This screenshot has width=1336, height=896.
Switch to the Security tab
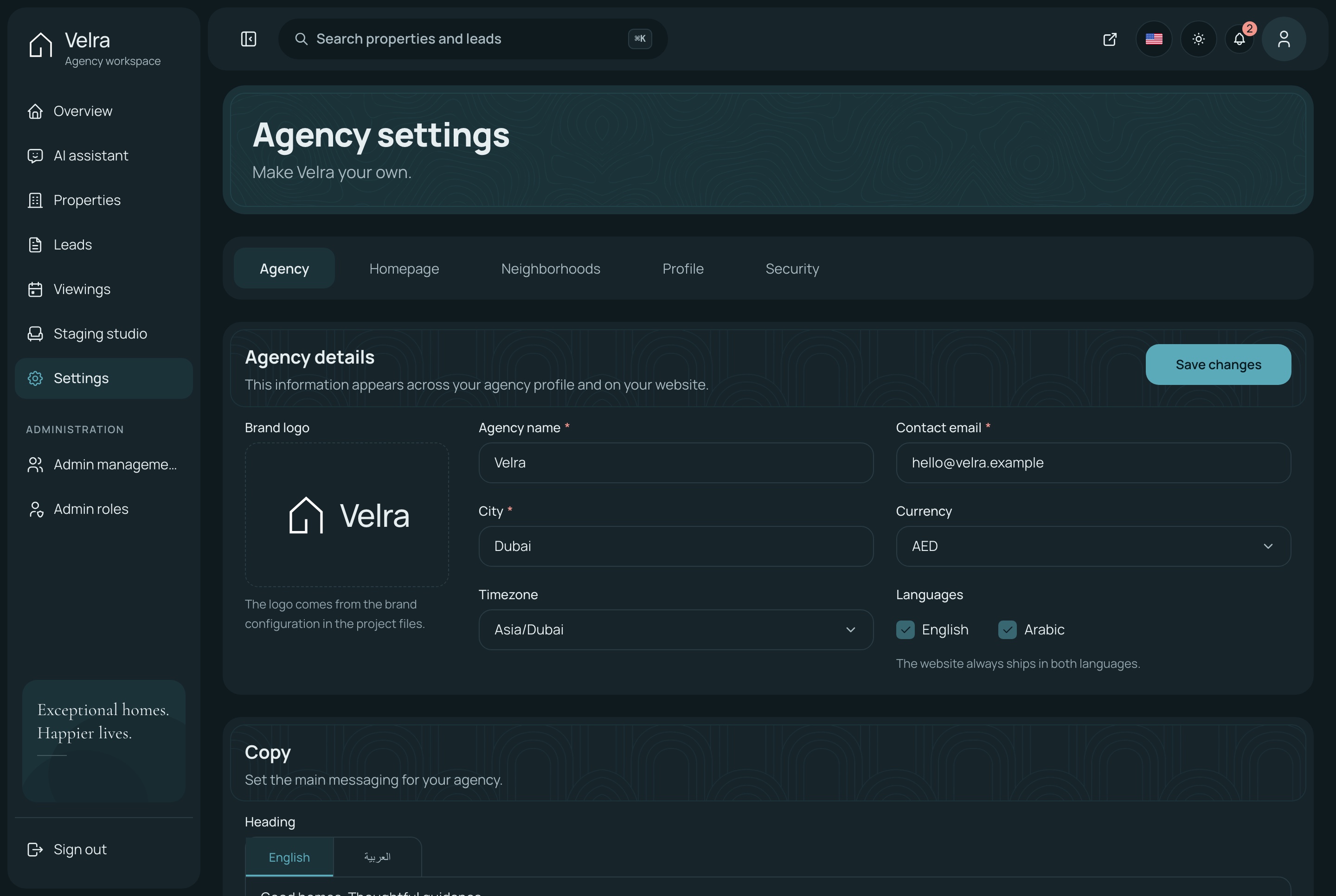(792, 269)
